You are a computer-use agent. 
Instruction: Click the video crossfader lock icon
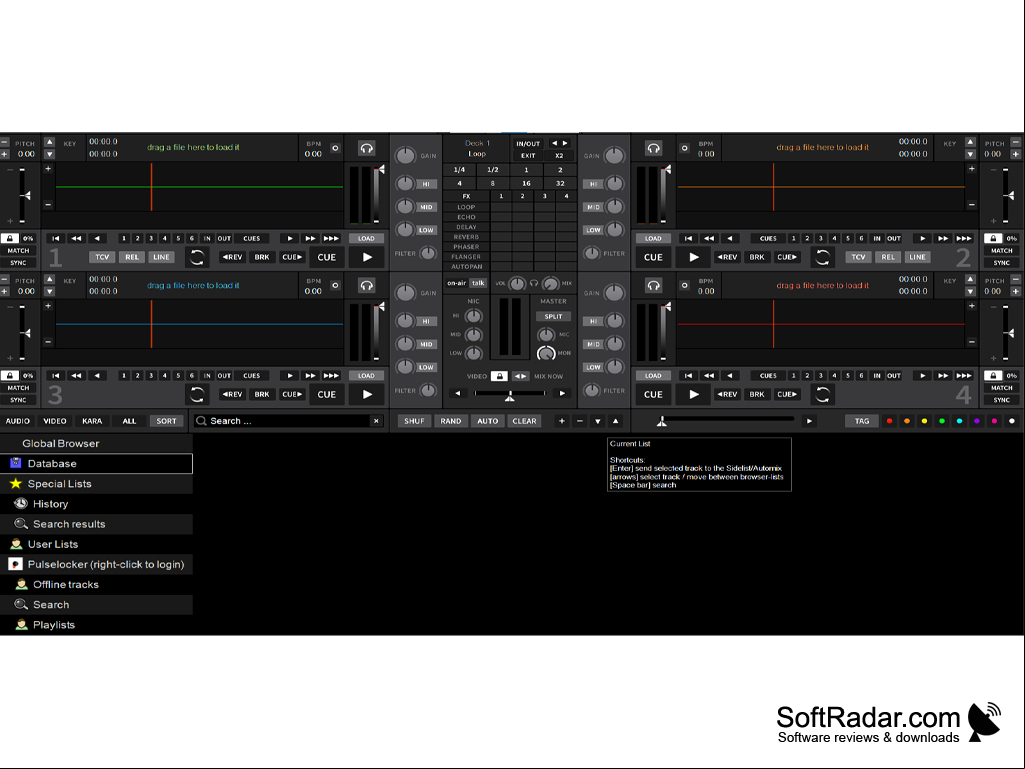point(499,376)
